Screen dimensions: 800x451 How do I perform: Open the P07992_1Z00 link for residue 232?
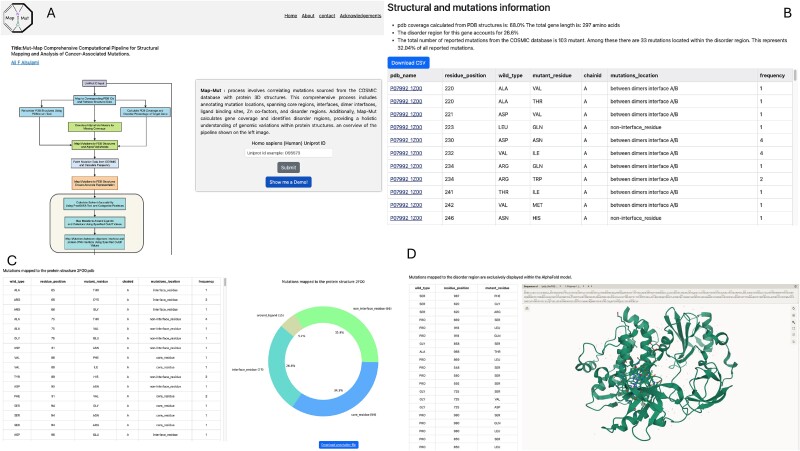click(406, 153)
